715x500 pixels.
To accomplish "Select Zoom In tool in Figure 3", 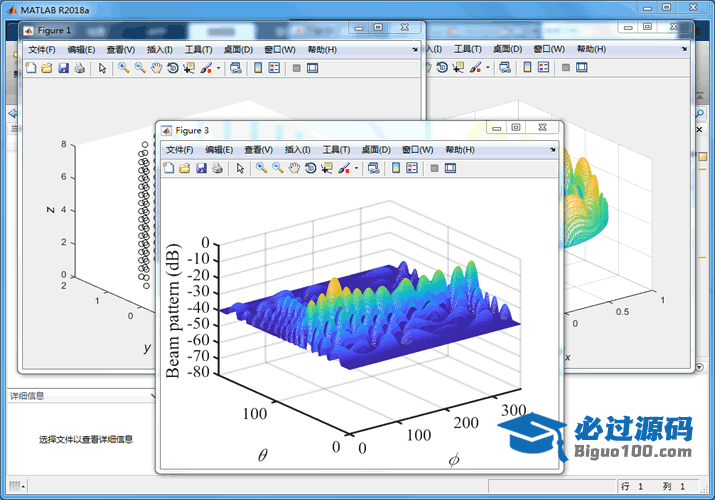I will [x=261, y=168].
